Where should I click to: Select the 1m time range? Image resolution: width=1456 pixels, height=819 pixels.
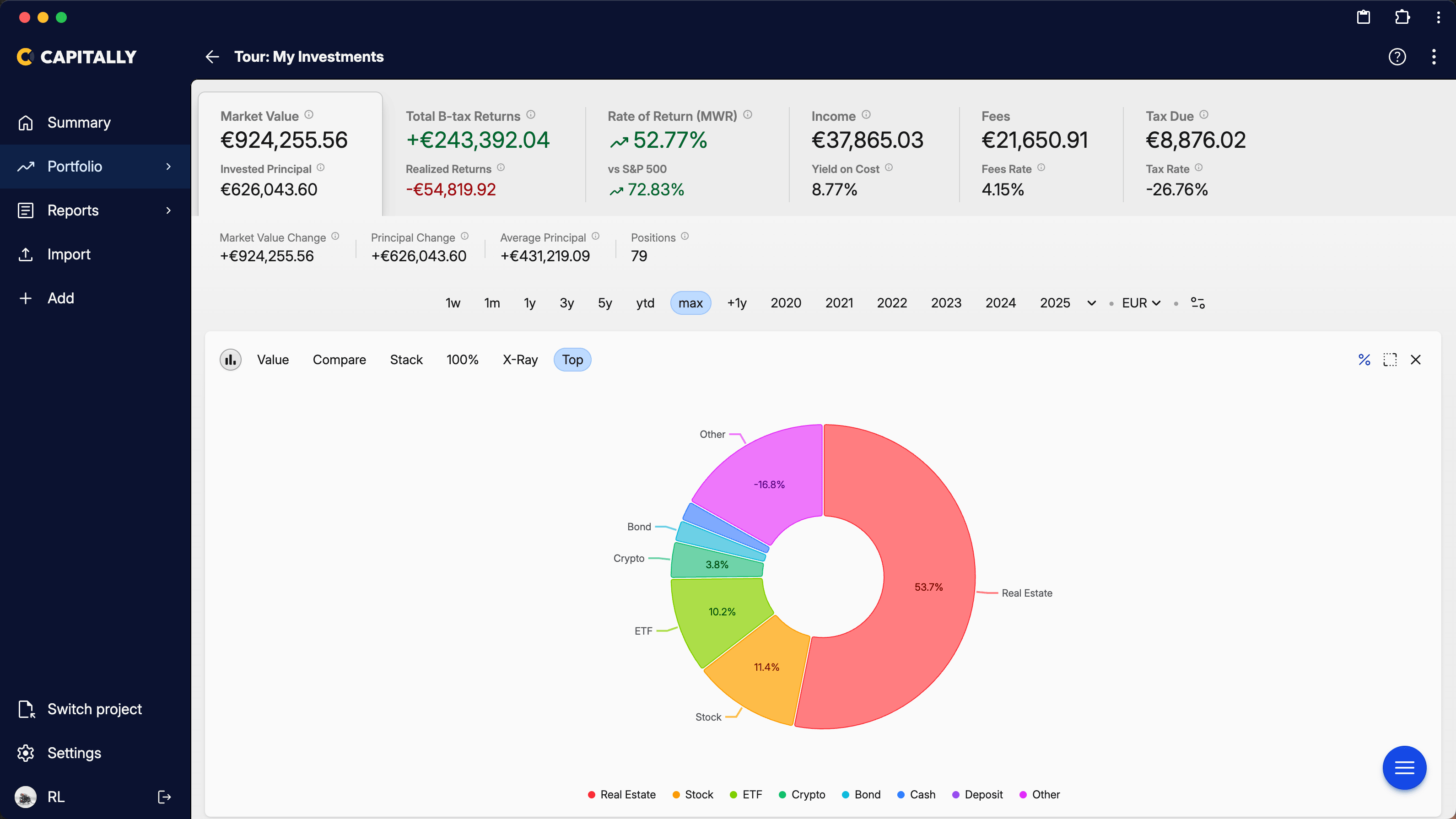click(x=492, y=303)
